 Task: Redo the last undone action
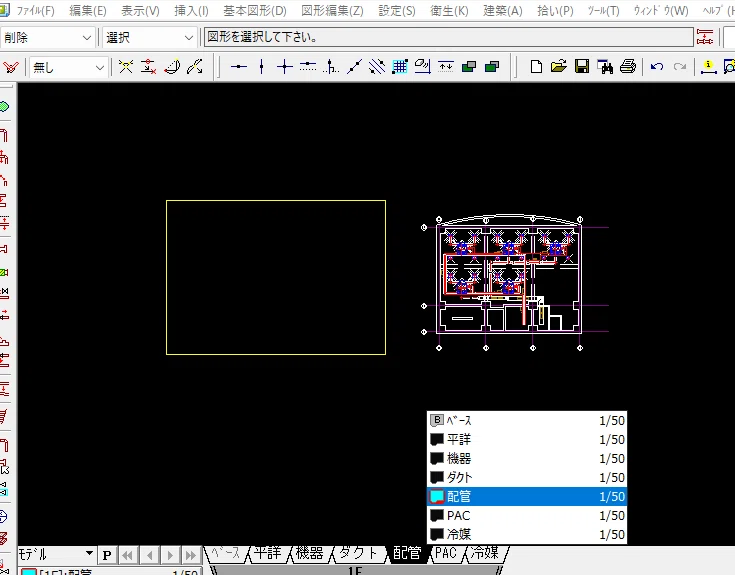(x=680, y=67)
